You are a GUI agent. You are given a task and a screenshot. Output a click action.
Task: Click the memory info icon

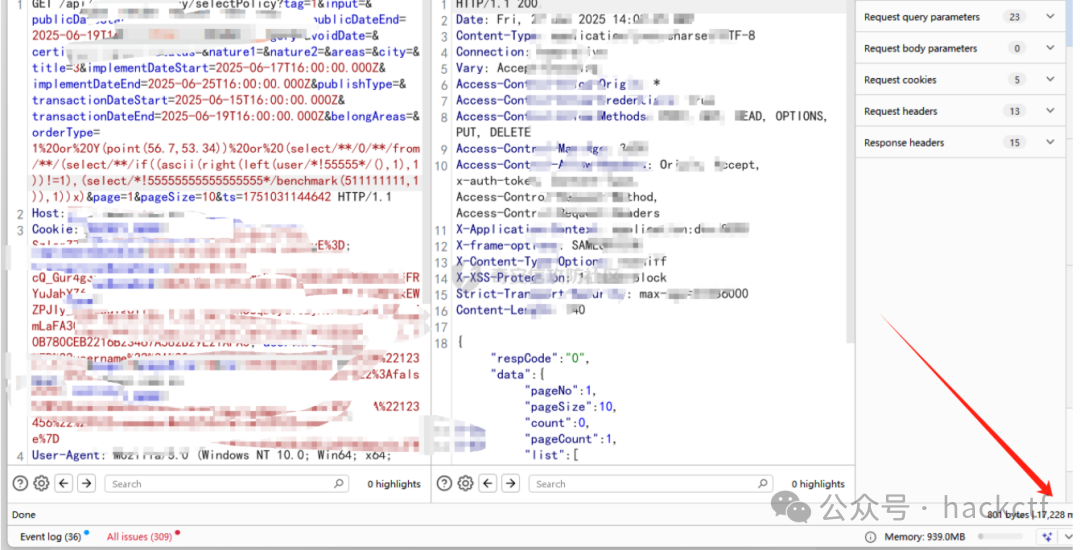[x=871, y=537]
